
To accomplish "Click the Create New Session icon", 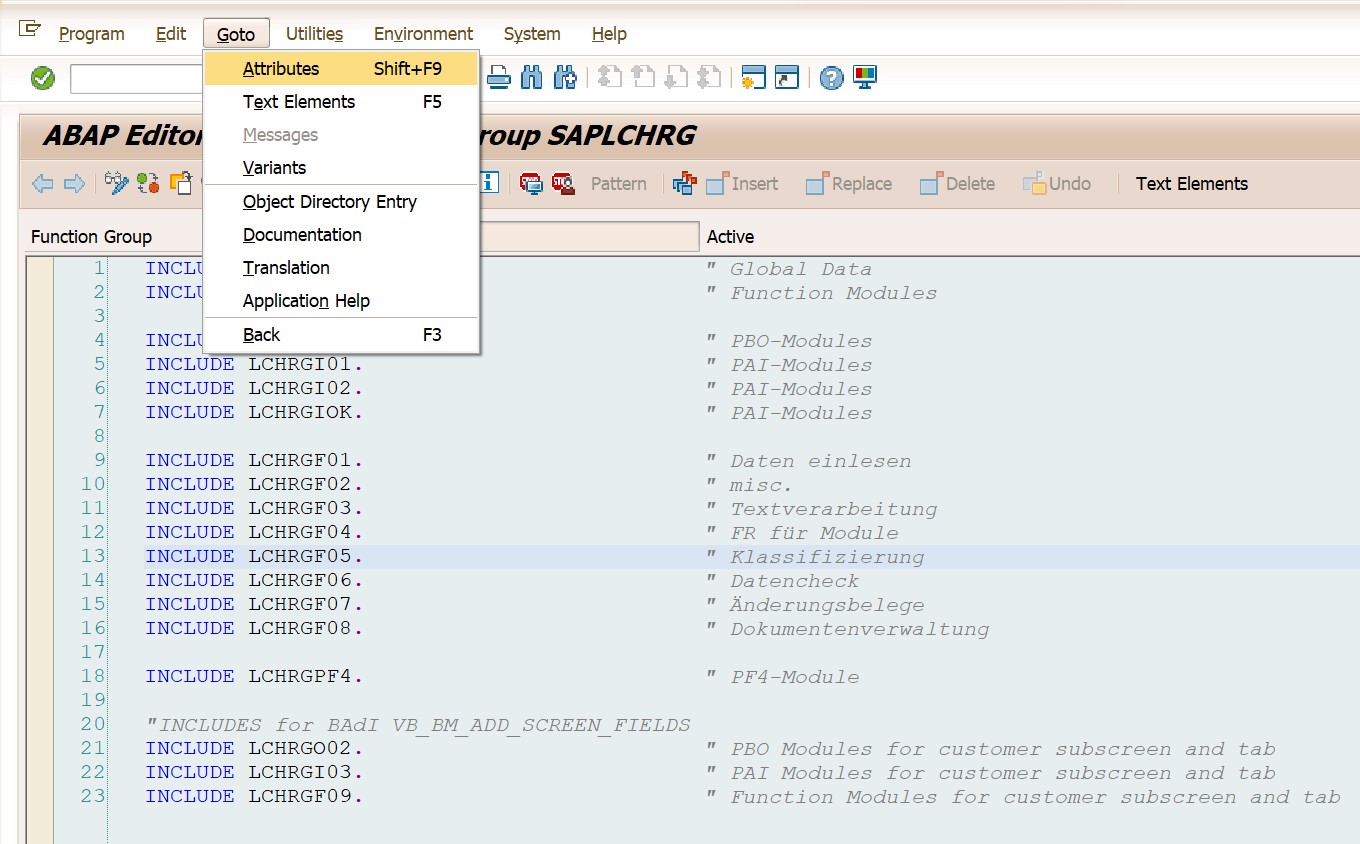I will (753, 77).
